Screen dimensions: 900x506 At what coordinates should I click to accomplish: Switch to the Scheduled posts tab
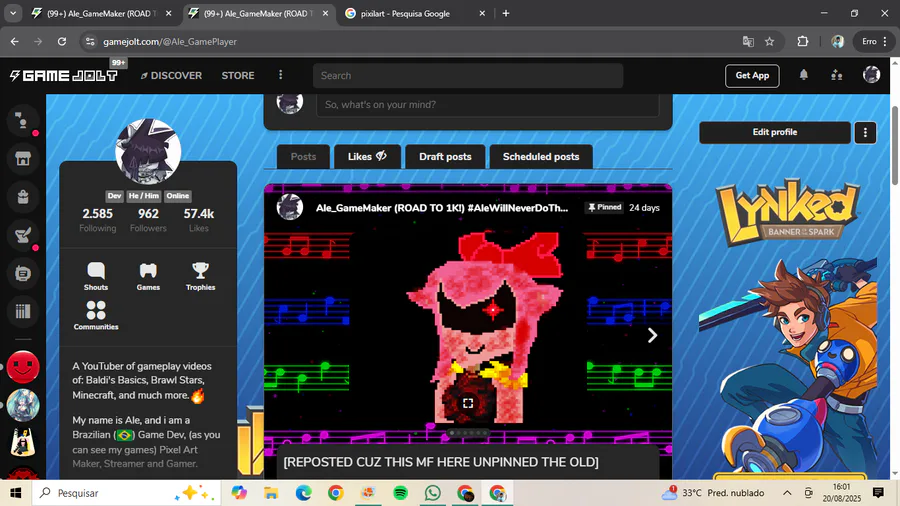(541, 157)
